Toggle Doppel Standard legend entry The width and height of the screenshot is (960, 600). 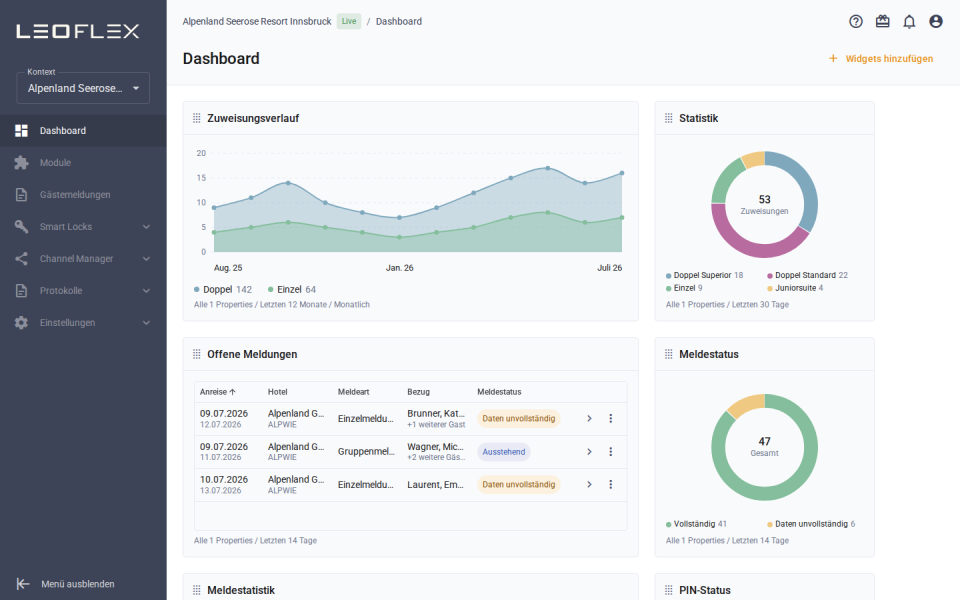pos(808,276)
